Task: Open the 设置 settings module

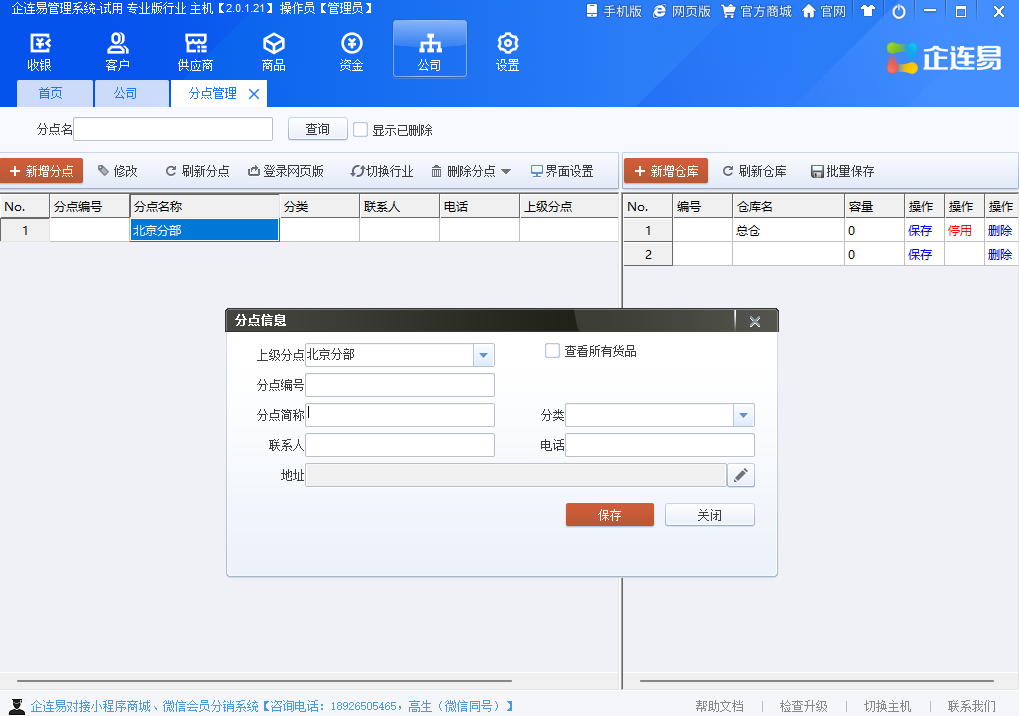Action: click(x=507, y=52)
